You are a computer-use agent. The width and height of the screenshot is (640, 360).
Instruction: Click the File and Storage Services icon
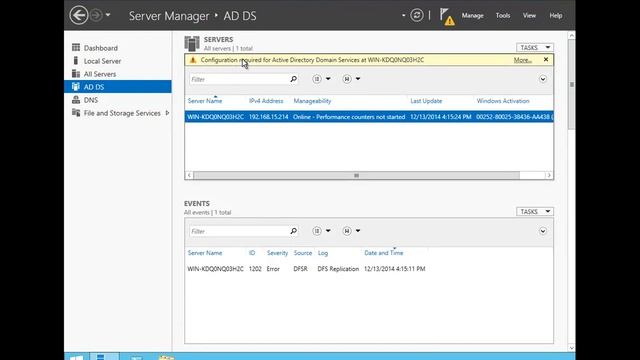pos(76,113)
